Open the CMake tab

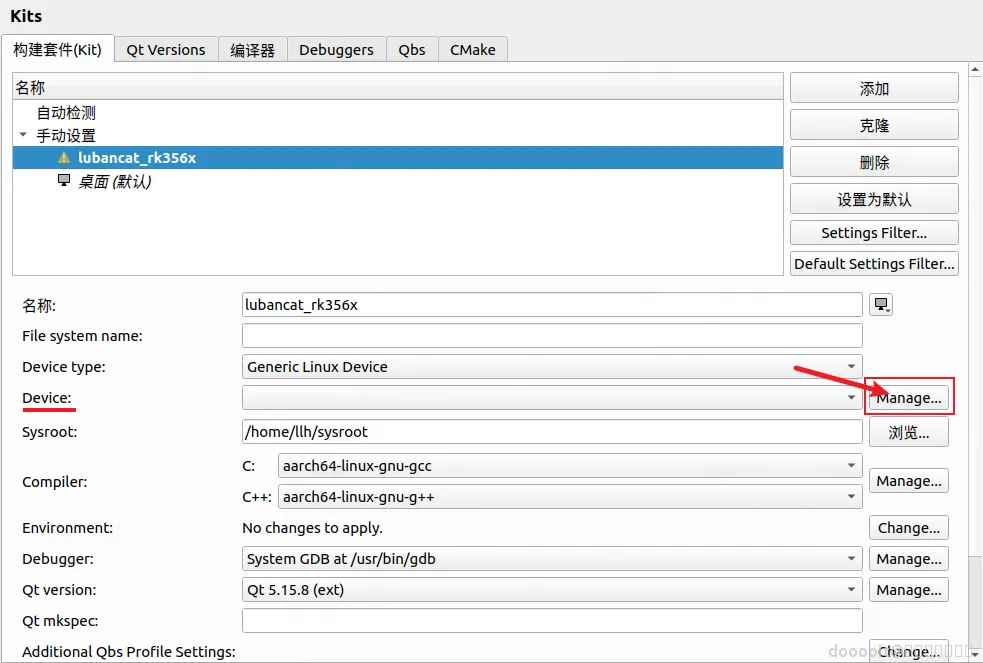(x=473, y=50)
